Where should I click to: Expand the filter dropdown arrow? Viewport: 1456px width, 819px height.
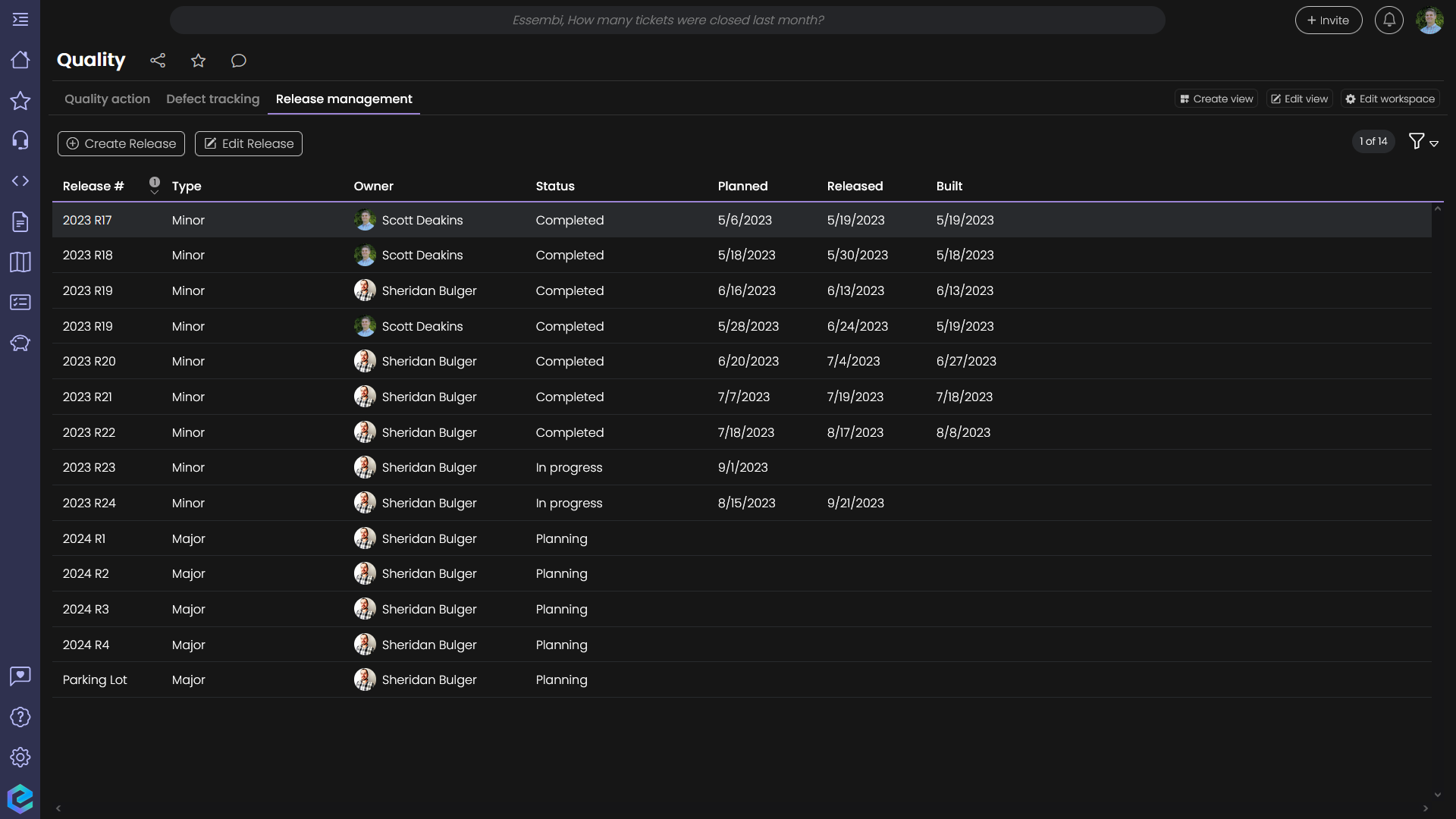click(x=1434, y=143)
